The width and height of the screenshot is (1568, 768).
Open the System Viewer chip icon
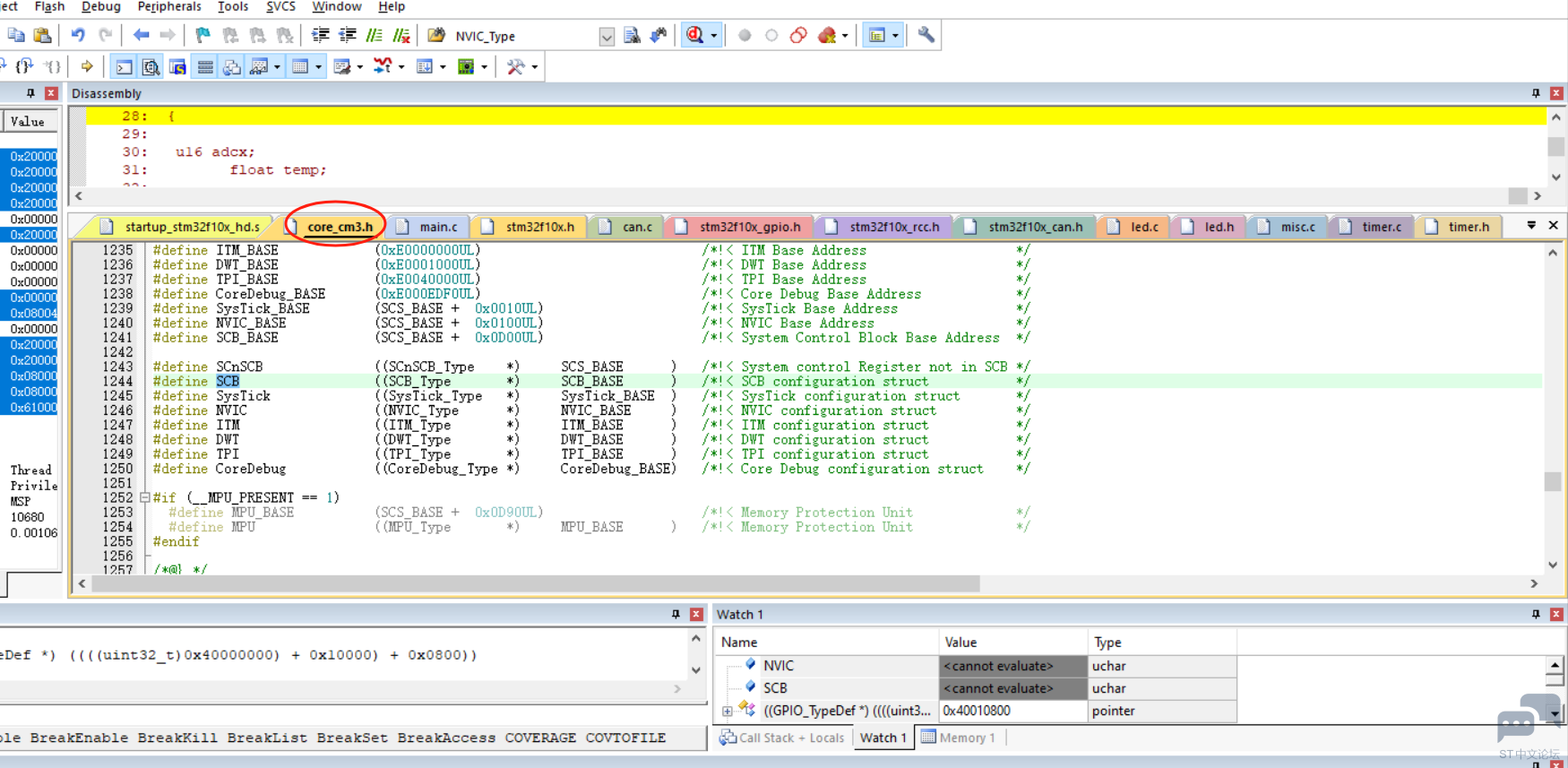pyautogui.click(x=466, y=66)
